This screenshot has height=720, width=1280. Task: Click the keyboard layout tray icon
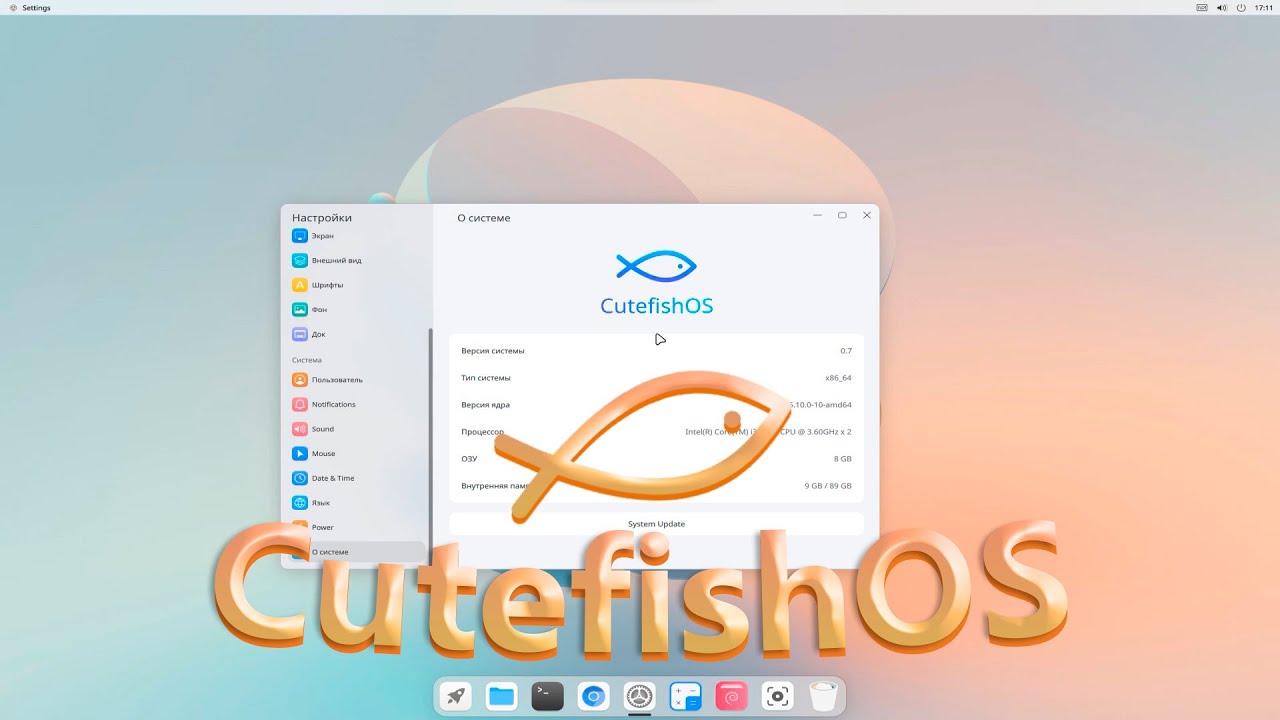point(1202,8)
